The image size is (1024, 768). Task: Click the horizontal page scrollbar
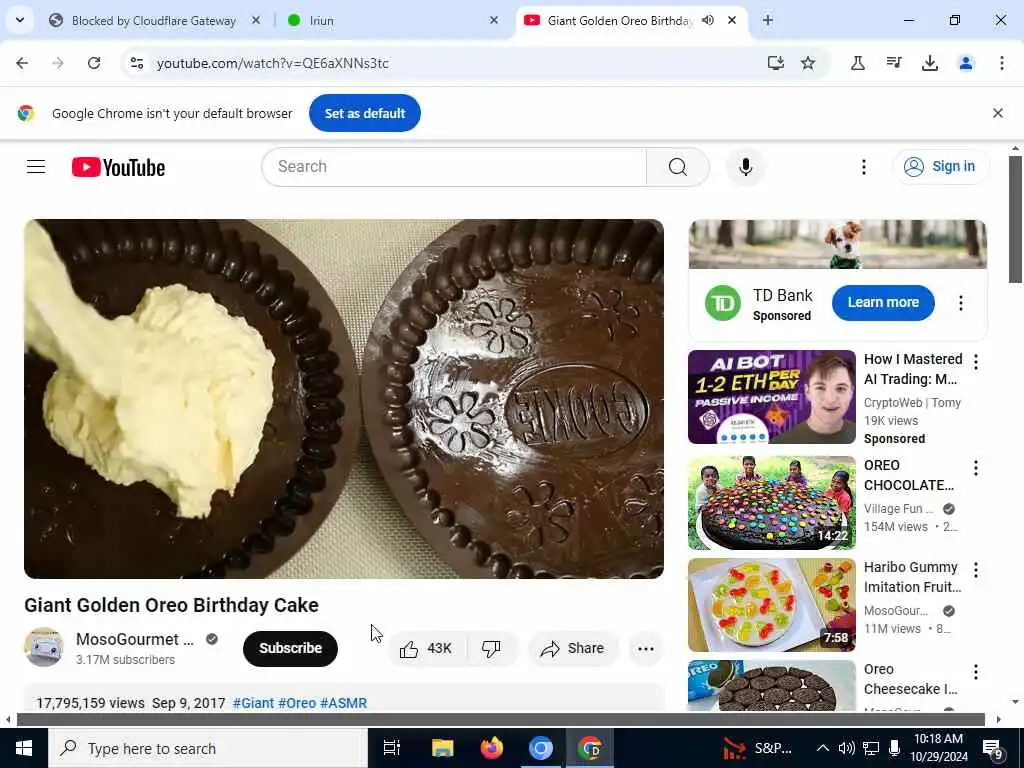500,720
